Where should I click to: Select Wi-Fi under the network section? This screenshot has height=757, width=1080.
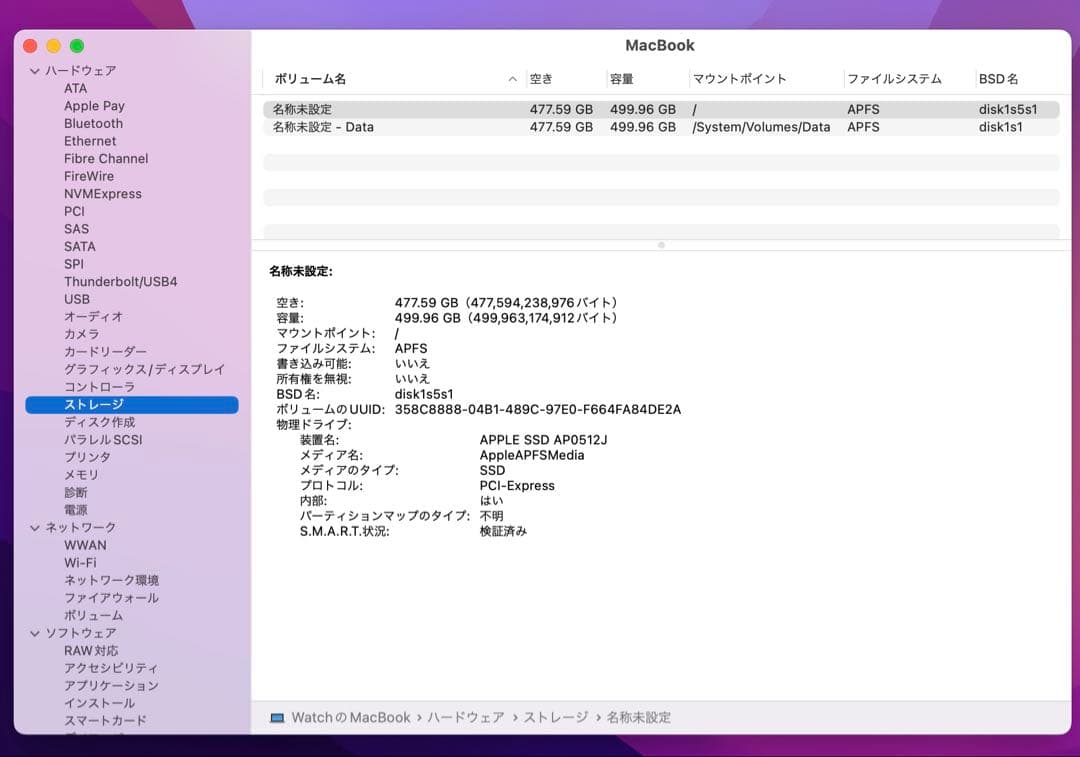(80, 563)
